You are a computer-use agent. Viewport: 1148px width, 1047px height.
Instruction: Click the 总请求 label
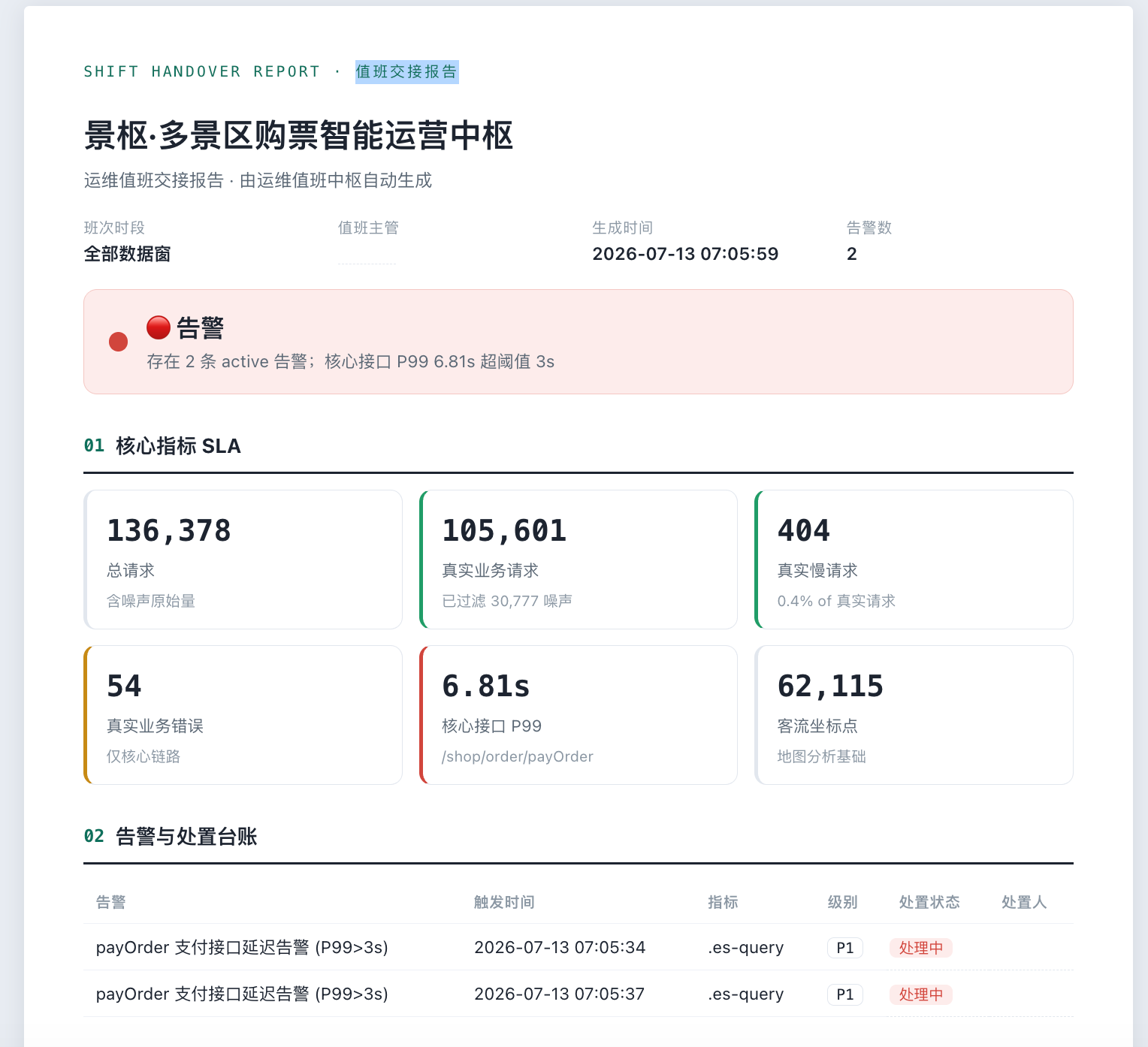[131, 571]
